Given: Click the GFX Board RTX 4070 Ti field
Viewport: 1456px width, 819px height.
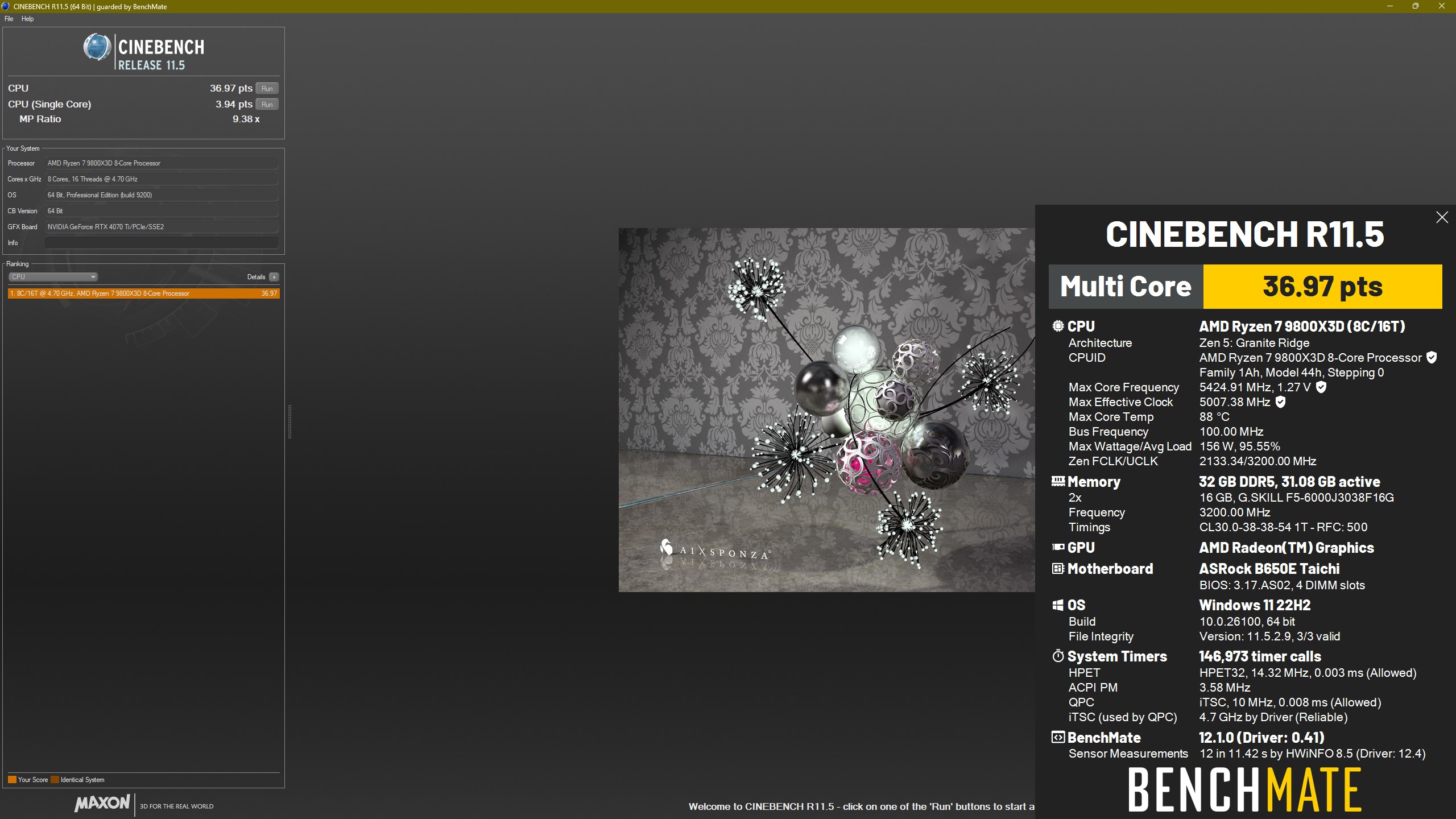Looking at the screenshot, I should [162, 227].
